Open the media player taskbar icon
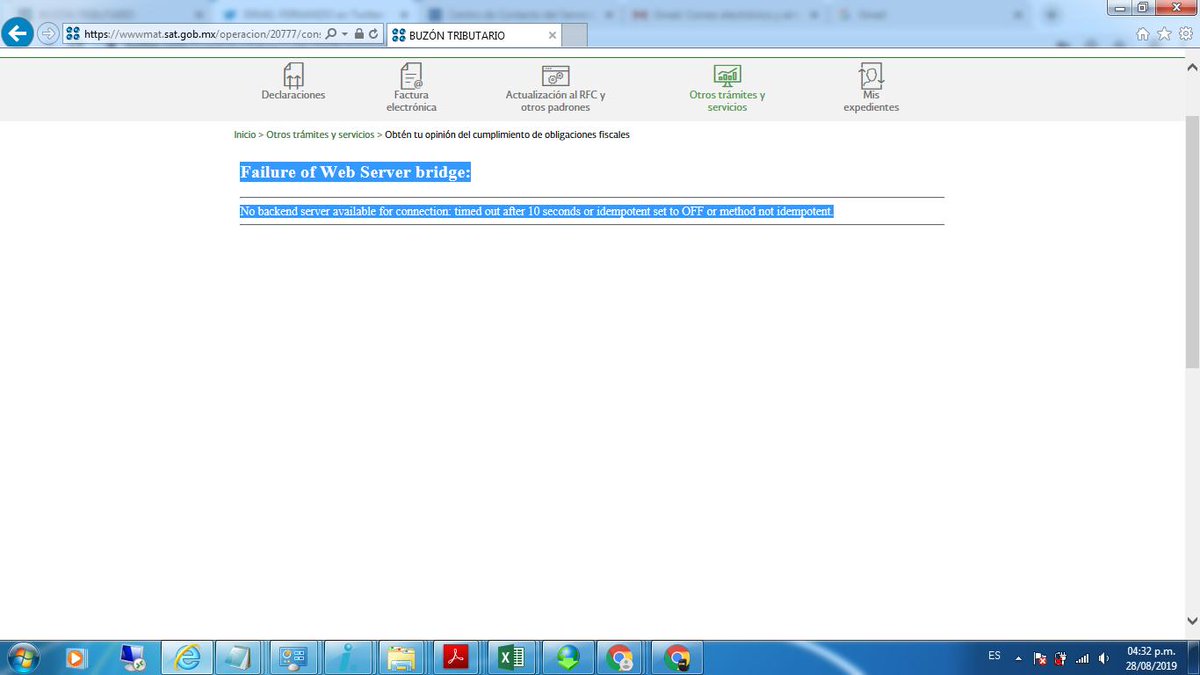The height and width of the screenshot is (675, 1200). click(76, 657)
